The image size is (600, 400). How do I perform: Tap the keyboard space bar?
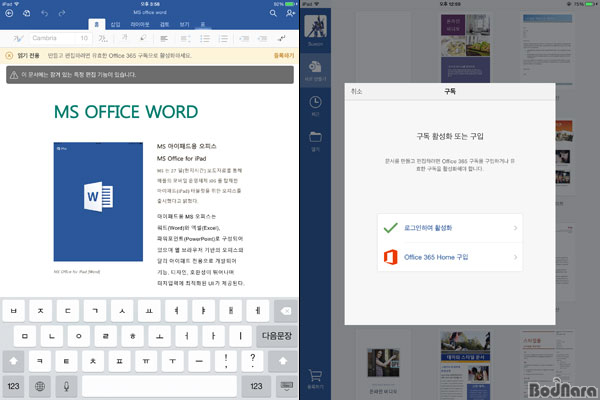pos(159,386)
